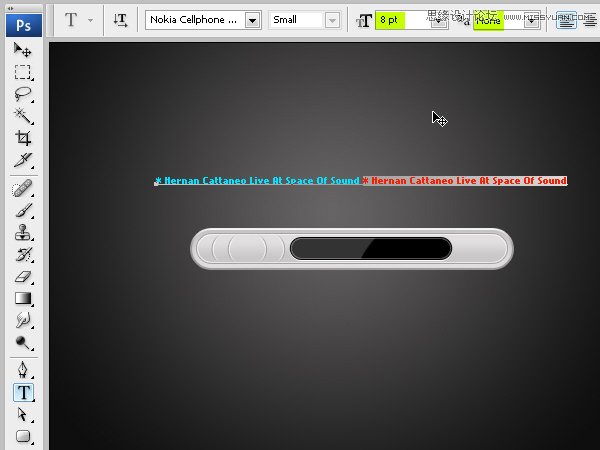600x450 pixels.
Task: Select the Lasso tool
Action: (23, 94)
